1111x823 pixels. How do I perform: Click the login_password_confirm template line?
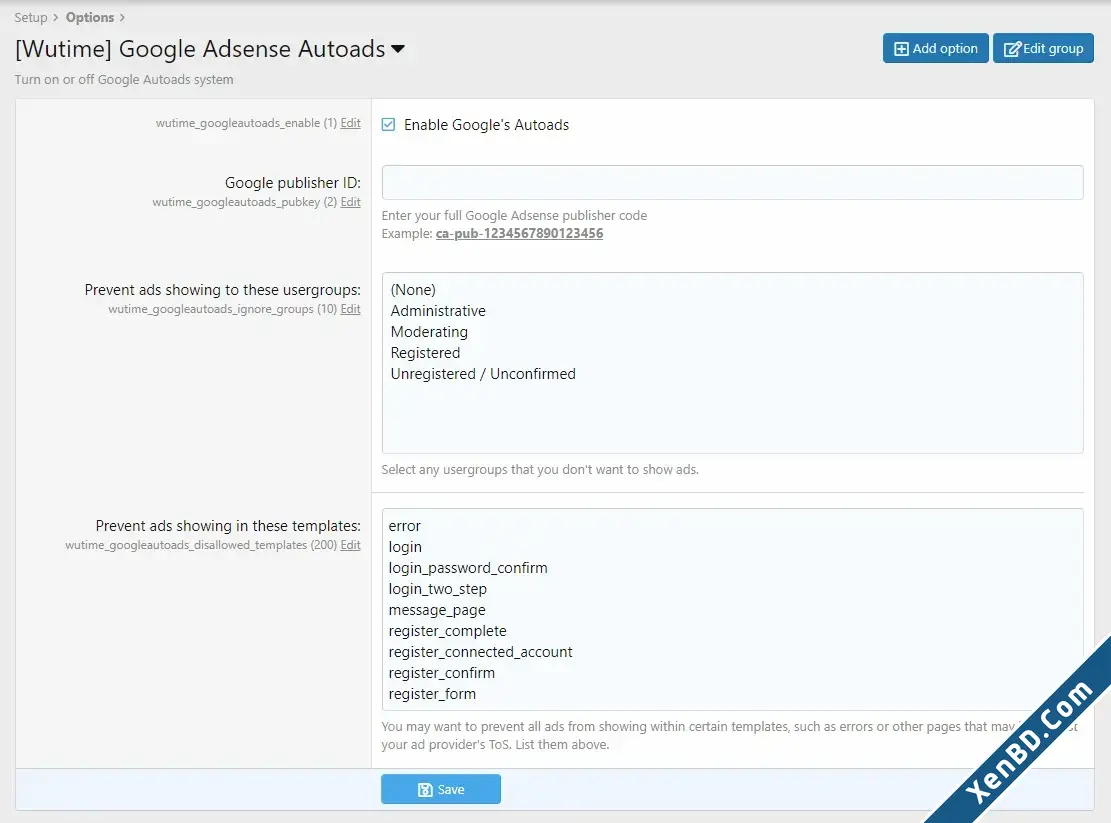click(468, 568)
